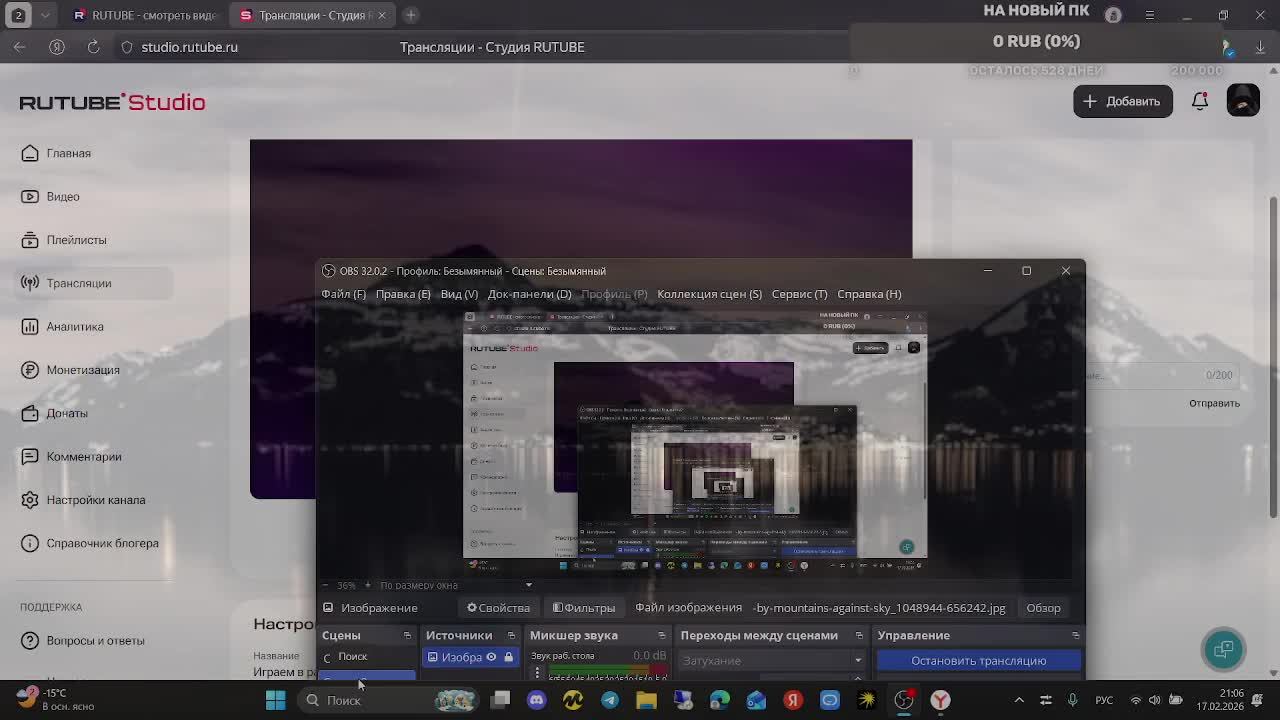The image size is (1280, 720).
Task: Open audio mixer options three-dot menu
Action: point(537,673)
